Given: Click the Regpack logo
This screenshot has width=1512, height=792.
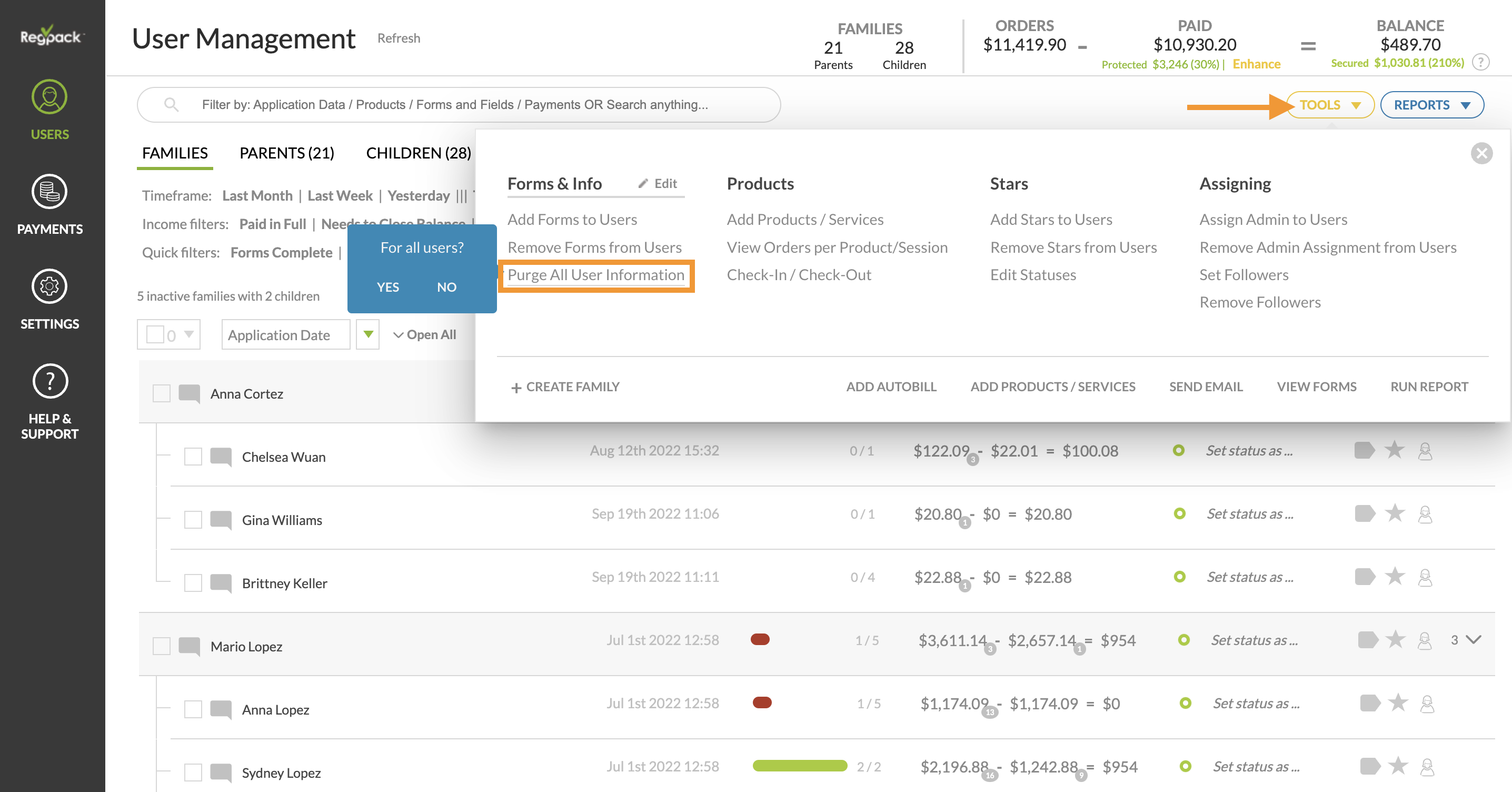Looking at the screenshot, I should (x=52, y=36).
